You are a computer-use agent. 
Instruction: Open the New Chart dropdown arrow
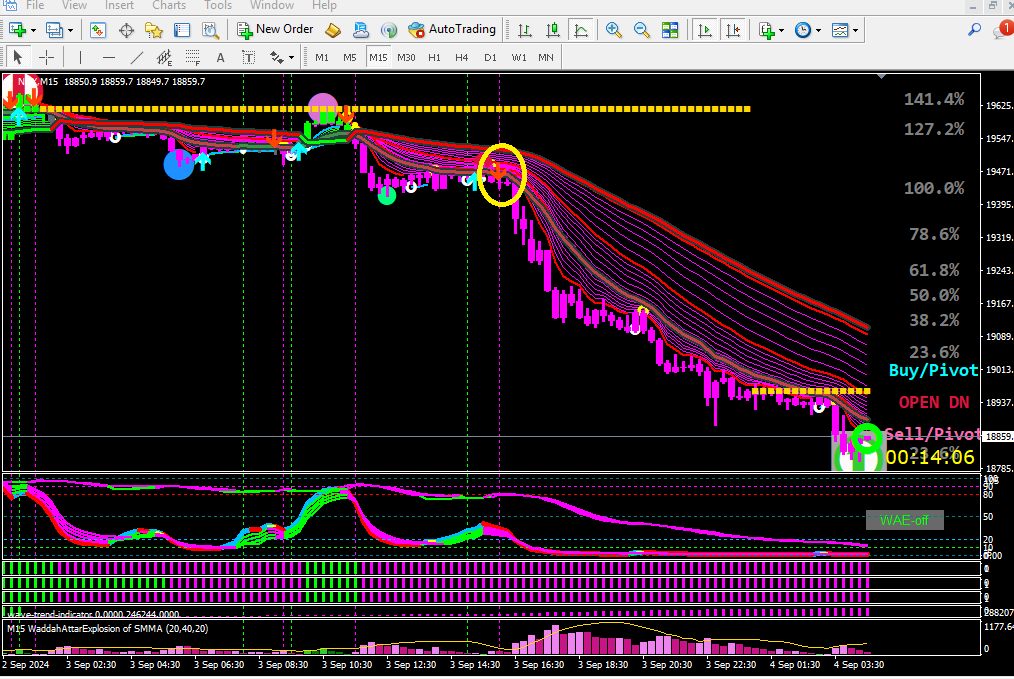point(33,30)
